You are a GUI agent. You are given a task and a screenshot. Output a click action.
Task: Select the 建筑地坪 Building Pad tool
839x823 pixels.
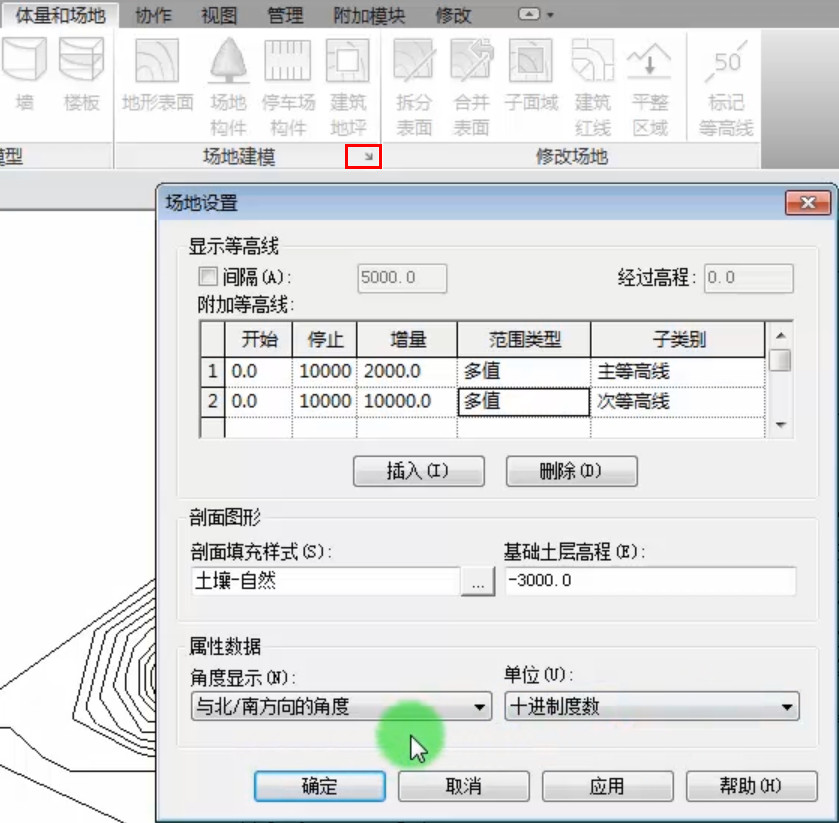click(x=348, y=86)
